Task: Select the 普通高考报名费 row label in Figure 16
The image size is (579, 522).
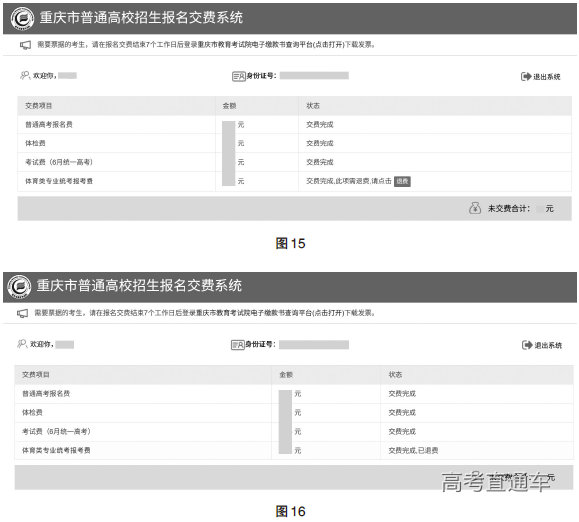Action: coord(46,394)
